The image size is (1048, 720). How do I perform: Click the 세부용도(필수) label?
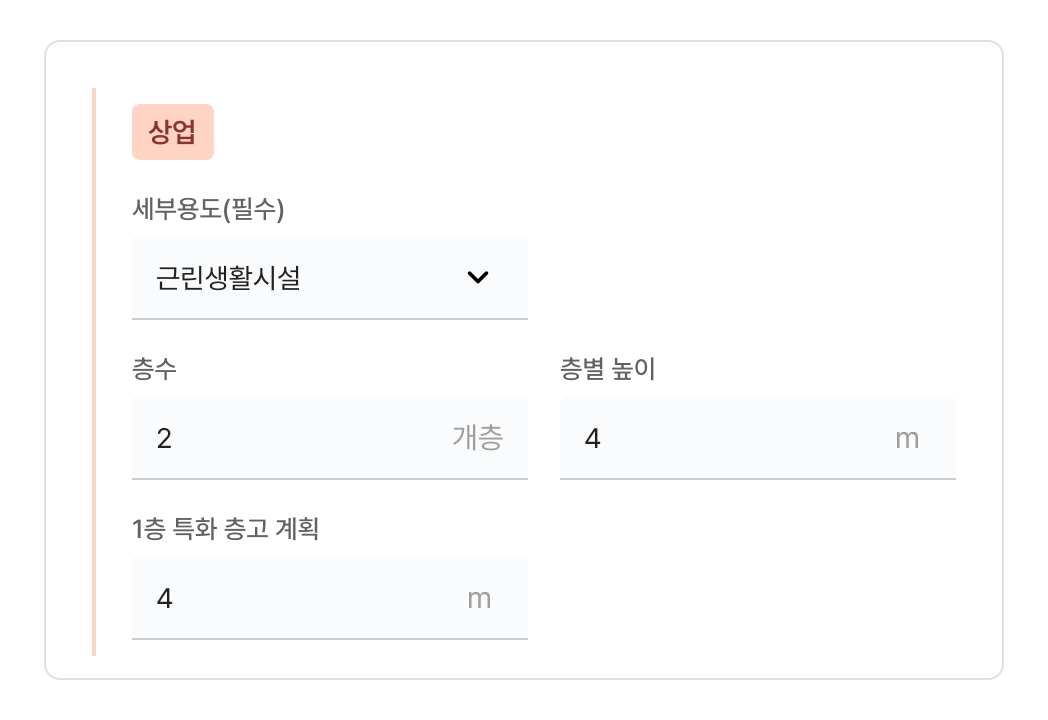click(x=208, y=209)
